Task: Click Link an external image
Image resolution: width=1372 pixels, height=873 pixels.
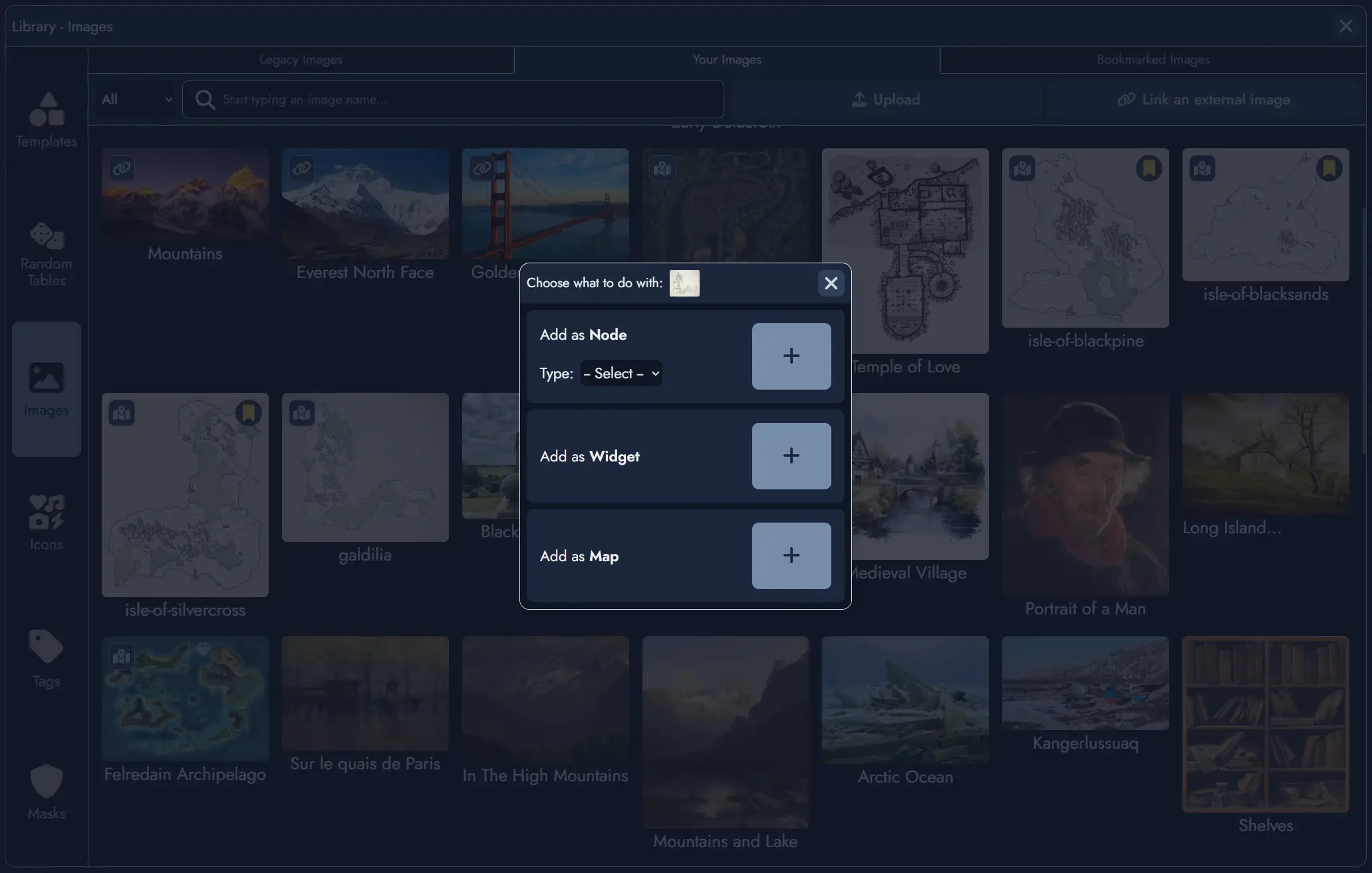Action: point(1204,99)
